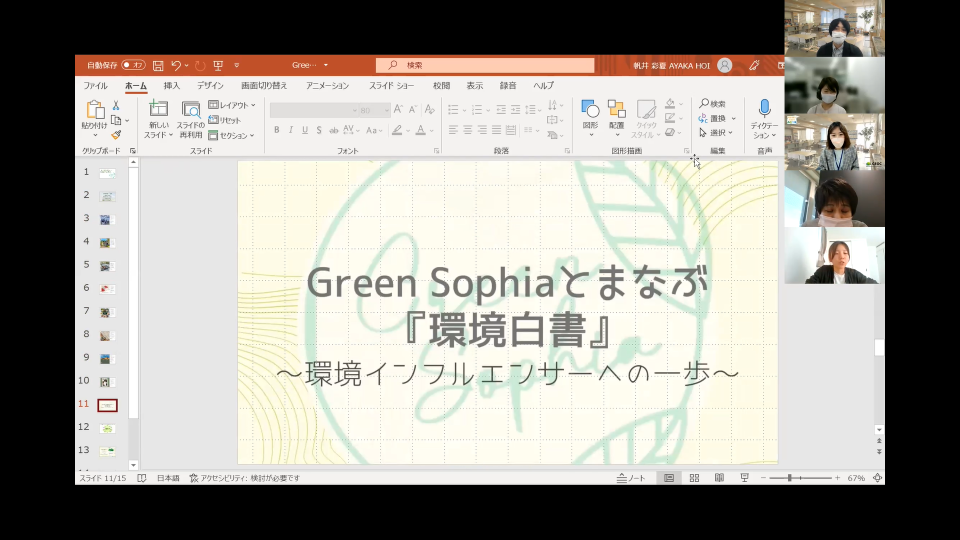
Task: Open the スライド ショー tab
Action: coord(391,86)
